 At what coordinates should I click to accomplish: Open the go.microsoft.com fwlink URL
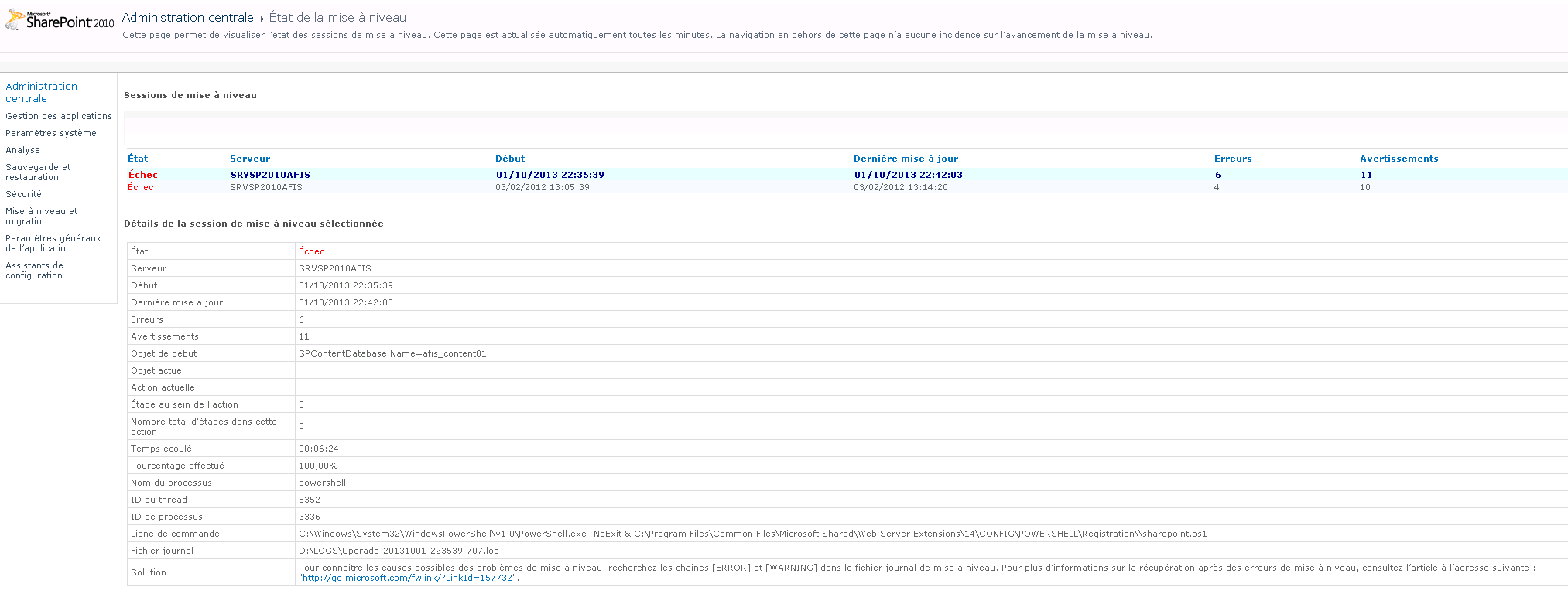[407, 578]
